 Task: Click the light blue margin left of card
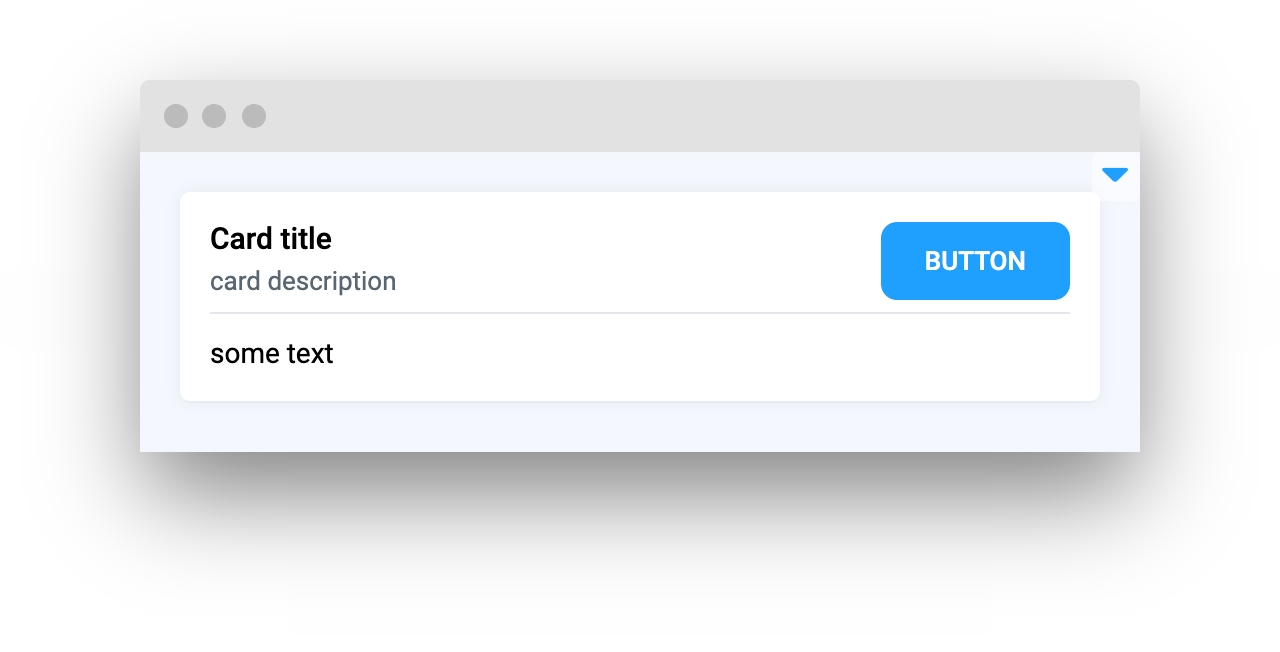click(160, 297)
